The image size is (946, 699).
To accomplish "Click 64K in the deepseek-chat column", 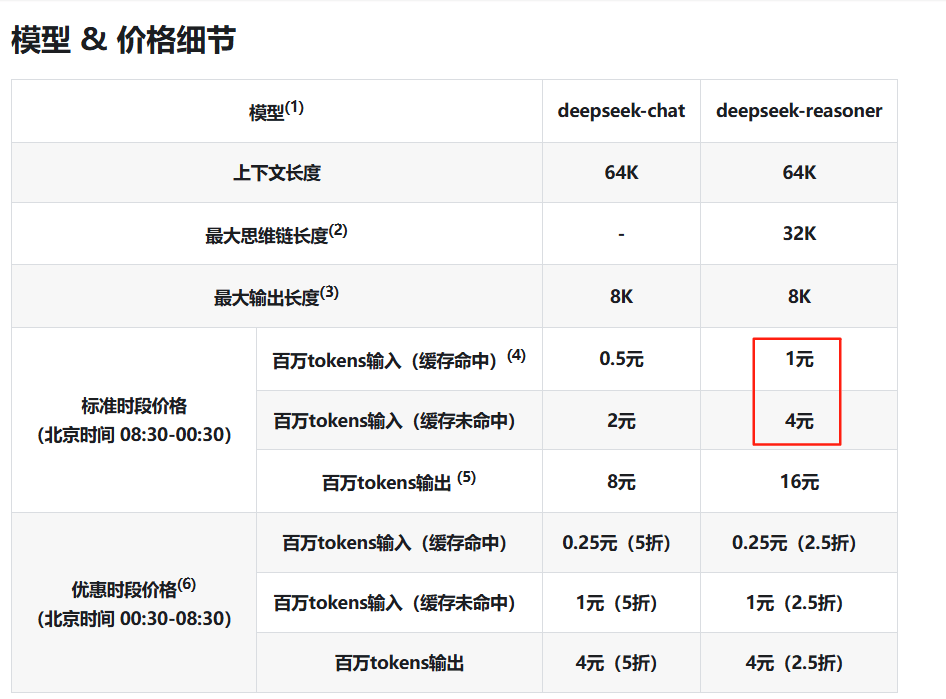I will click(621, 173).
